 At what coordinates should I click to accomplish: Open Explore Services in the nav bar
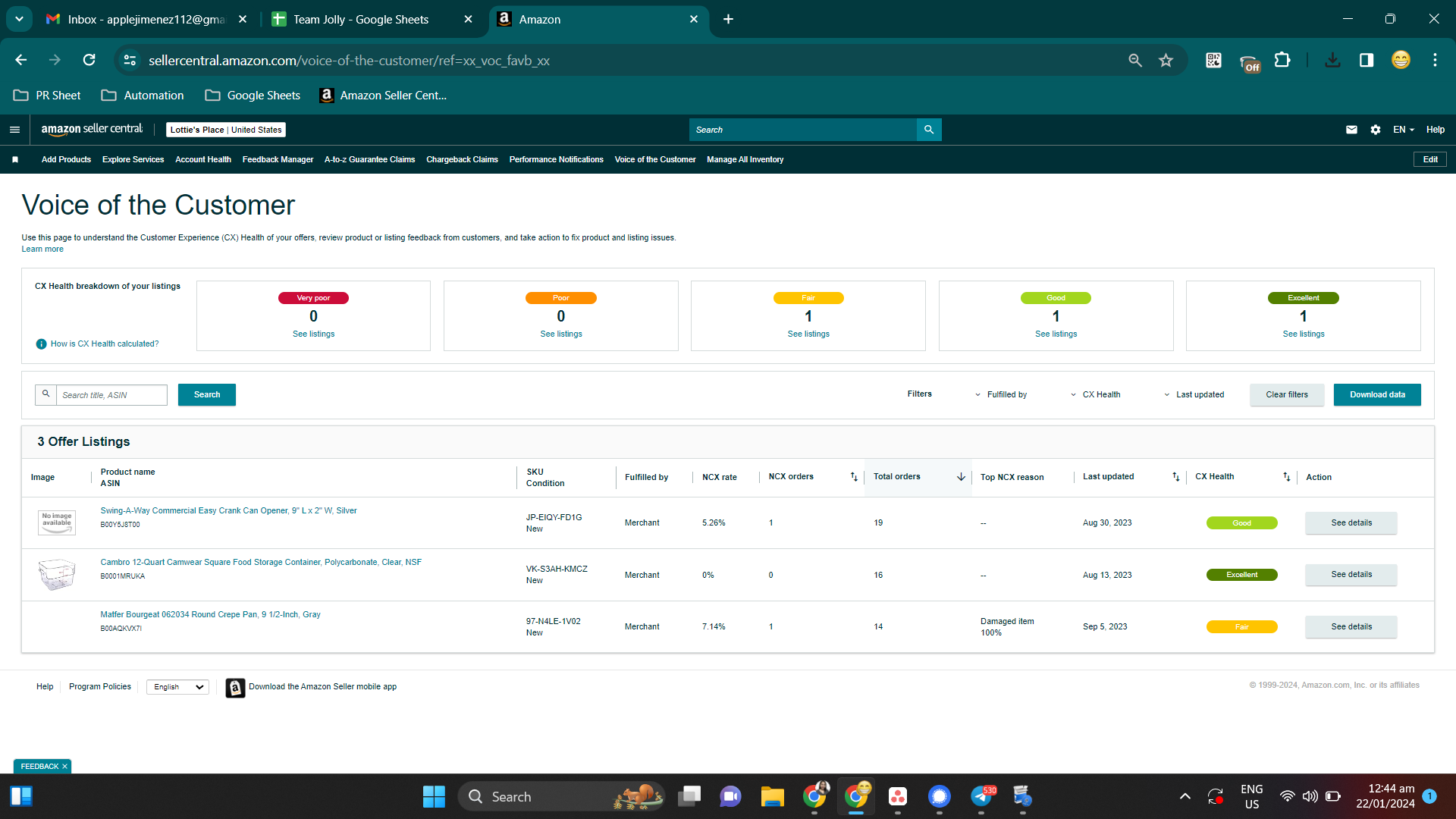(x=133, y=159)
